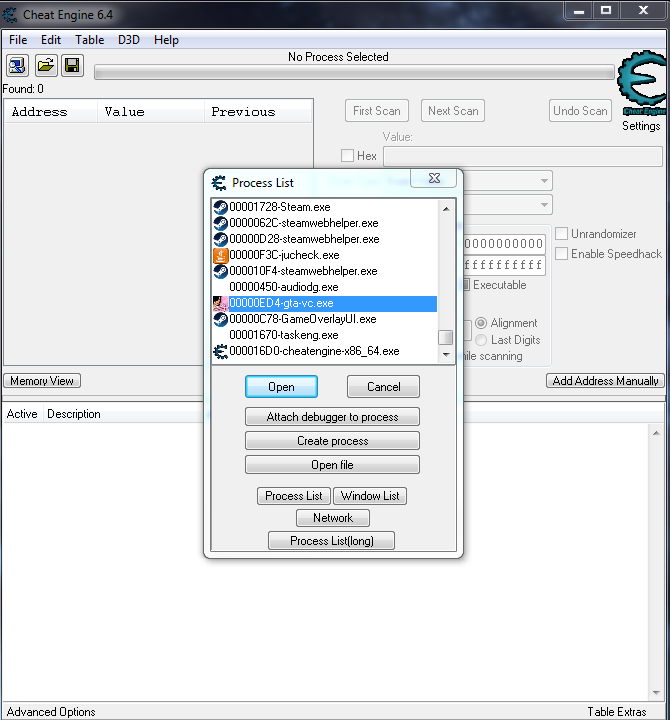Screen dimensions: 670x720
Task: Select the Alignment radio button
Action: click(481, 323)
